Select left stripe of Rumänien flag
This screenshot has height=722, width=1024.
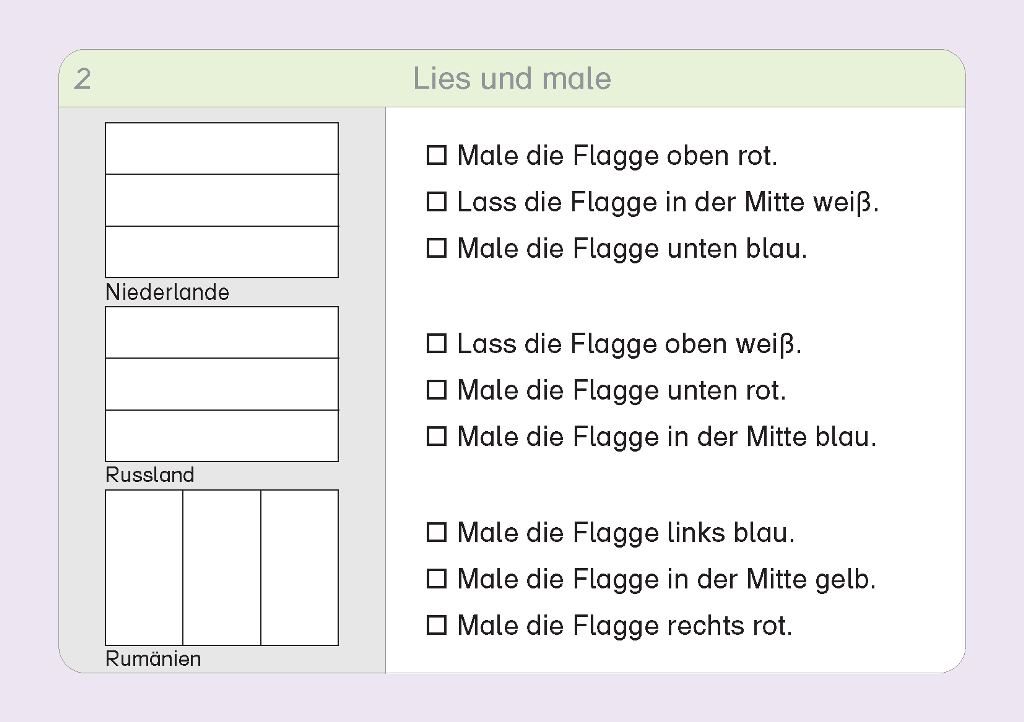point(144,567)
